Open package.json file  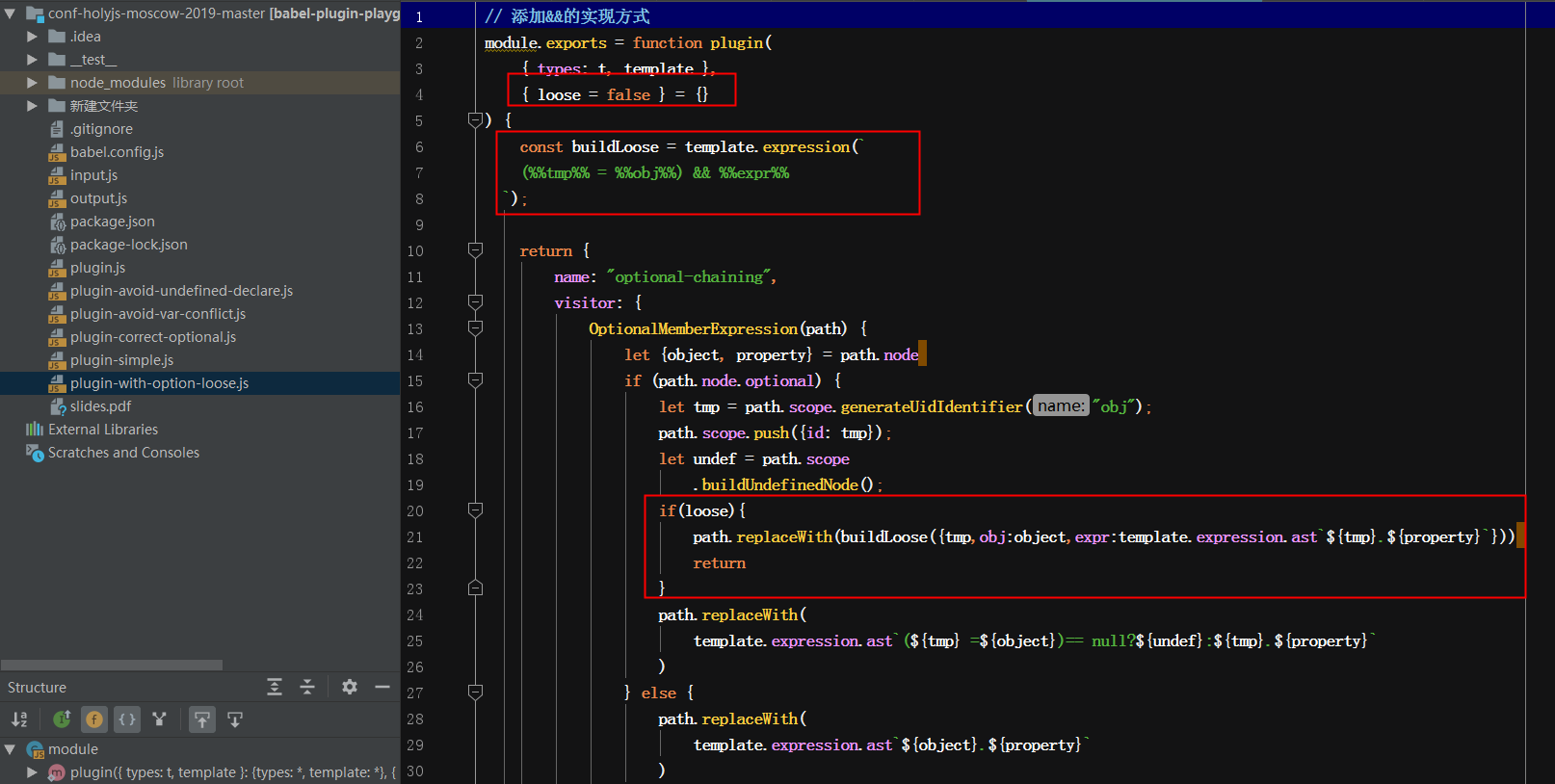[x=112, y=222]
